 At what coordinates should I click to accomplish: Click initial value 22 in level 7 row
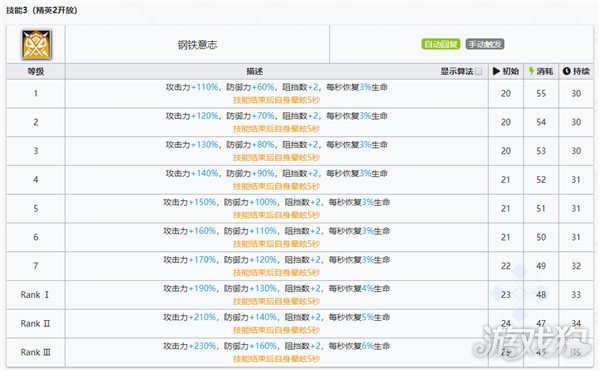506,266
